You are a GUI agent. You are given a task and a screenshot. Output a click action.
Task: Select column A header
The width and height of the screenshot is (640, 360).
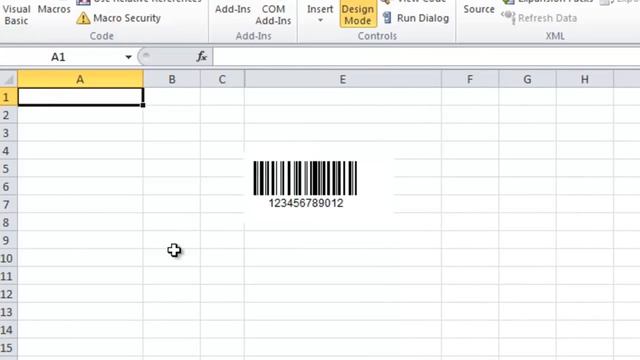80,79
